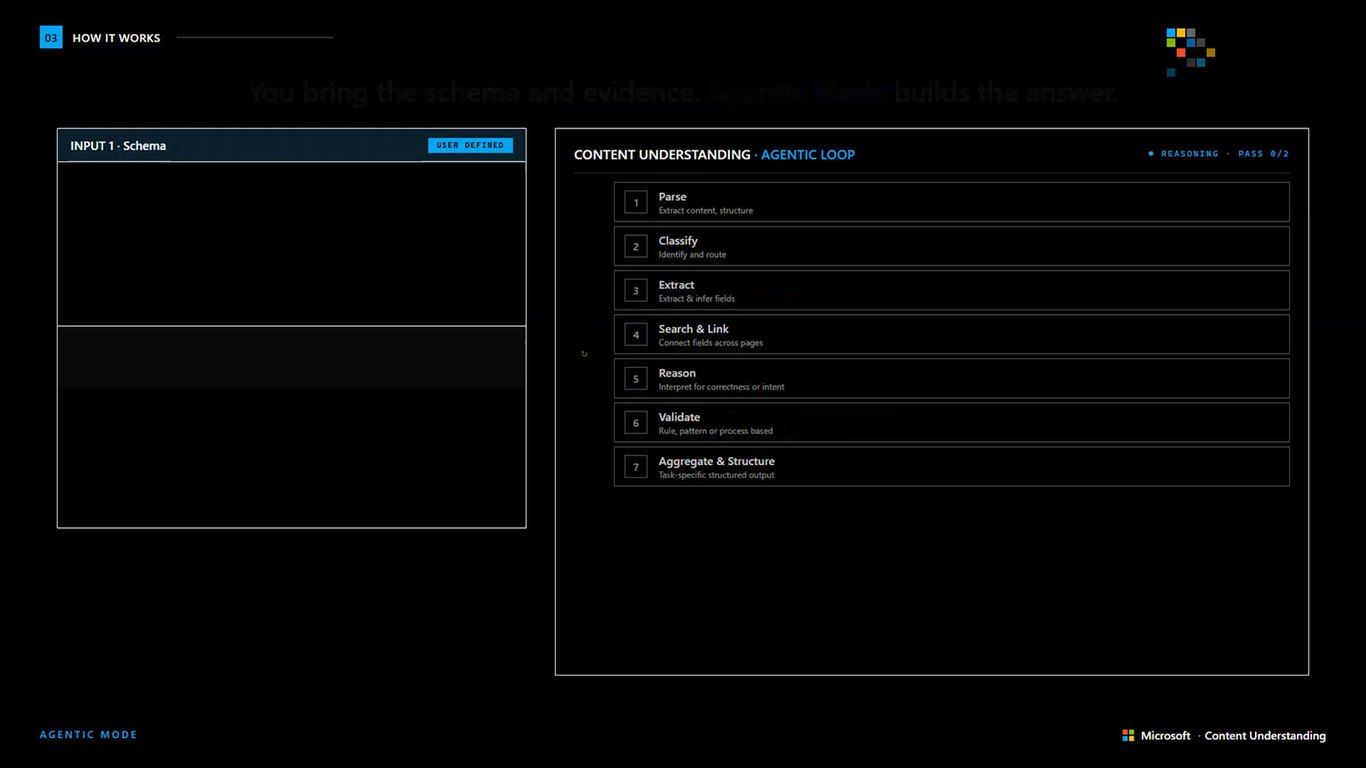Click the Microsoft logo in the footer
This screenshot has width=1366, height=768.
pyautogui.click(x=1128, y=735)
